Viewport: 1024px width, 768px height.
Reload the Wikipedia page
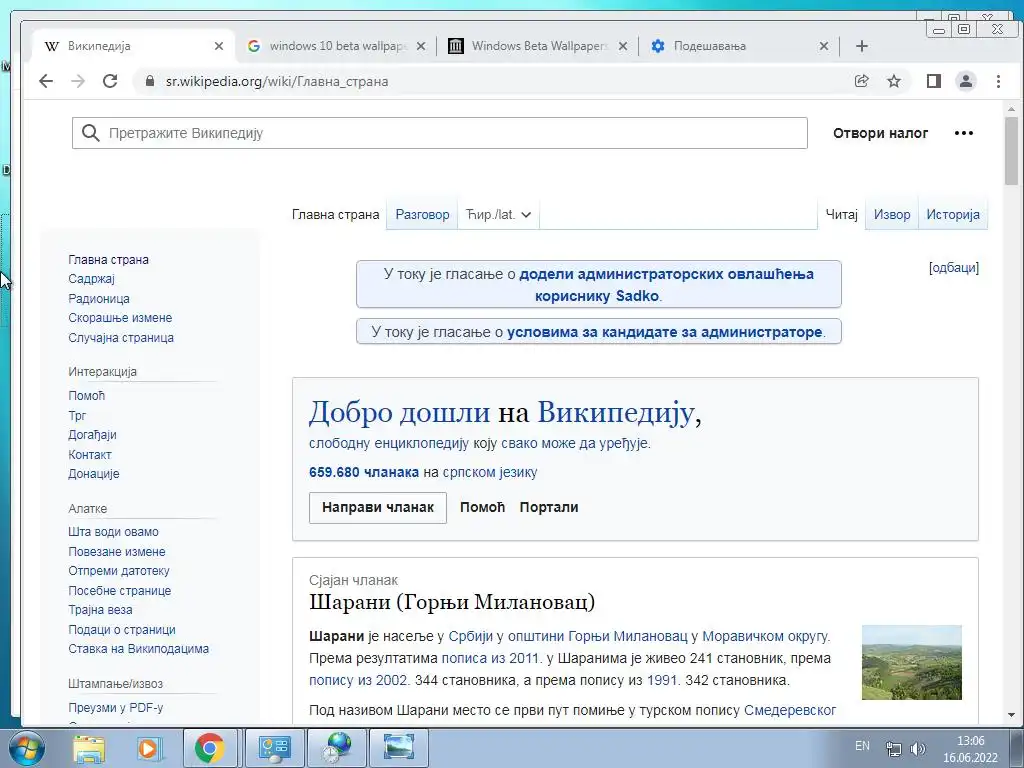coord(110,81)
